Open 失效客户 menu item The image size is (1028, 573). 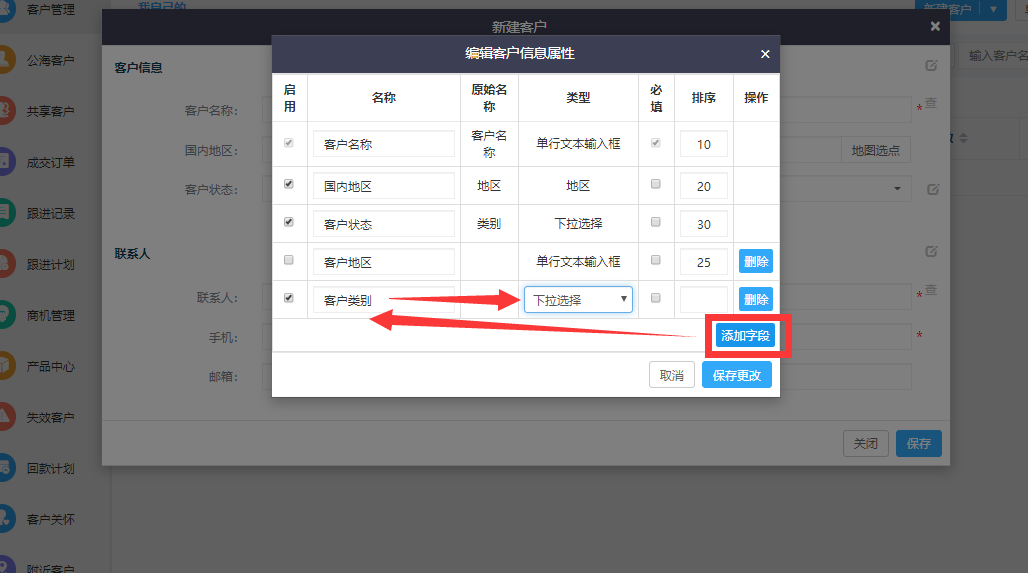click(x=50, y=418)
